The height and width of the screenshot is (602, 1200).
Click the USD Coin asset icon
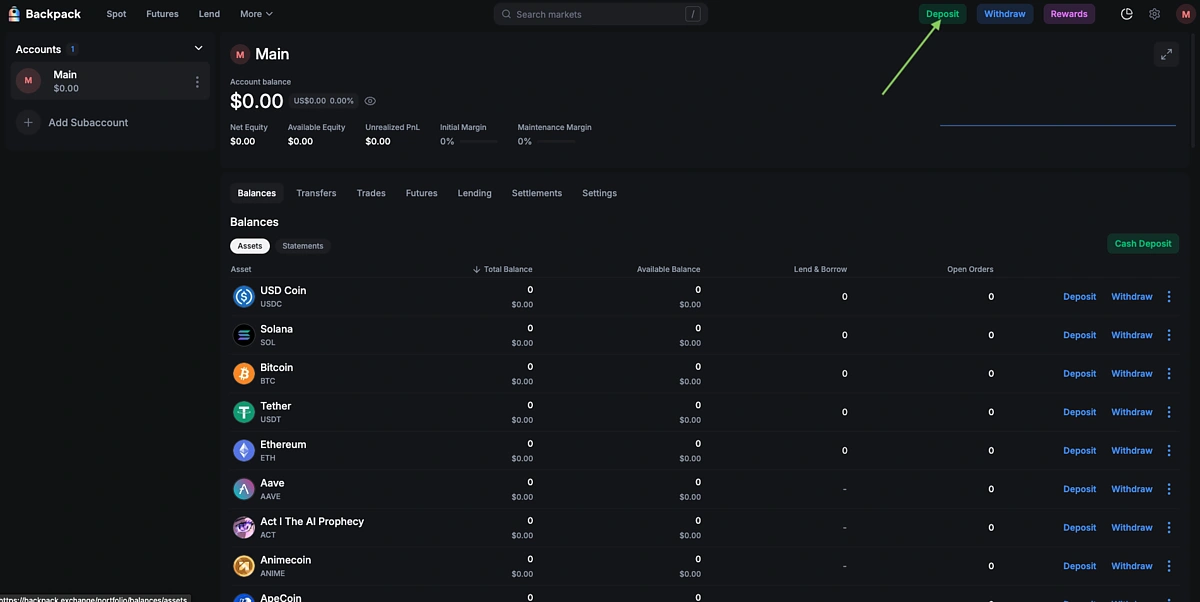(244, 296)
